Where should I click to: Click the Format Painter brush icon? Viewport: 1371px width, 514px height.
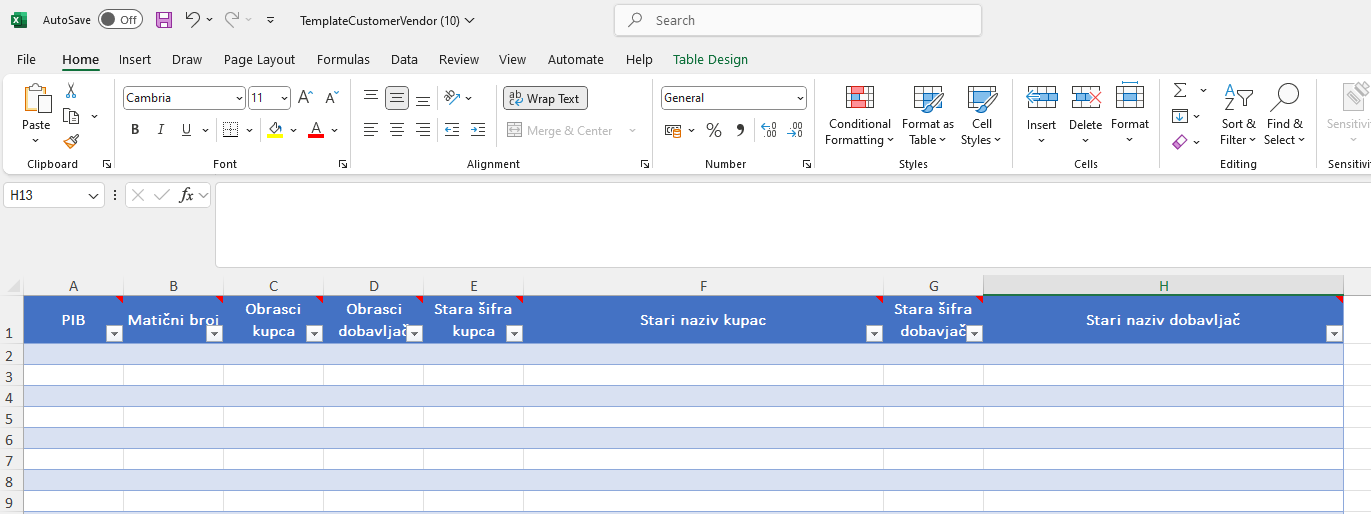[x=71, y=142]
